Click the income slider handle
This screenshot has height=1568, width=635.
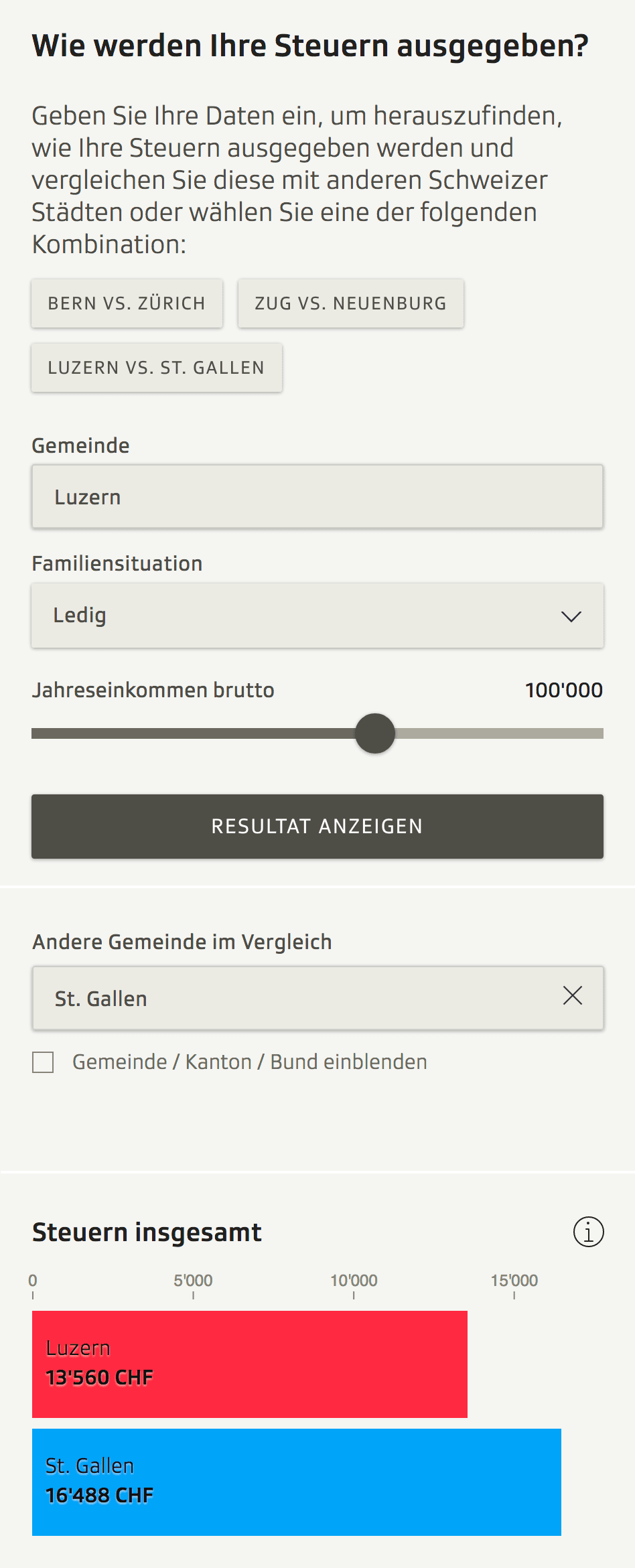[x=375, y=733]
